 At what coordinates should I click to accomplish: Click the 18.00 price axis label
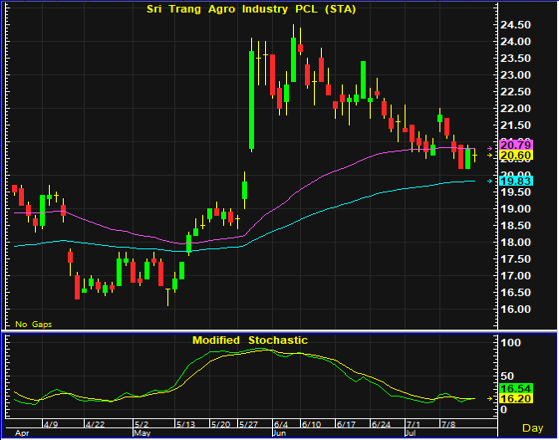(x=516, y=242)
